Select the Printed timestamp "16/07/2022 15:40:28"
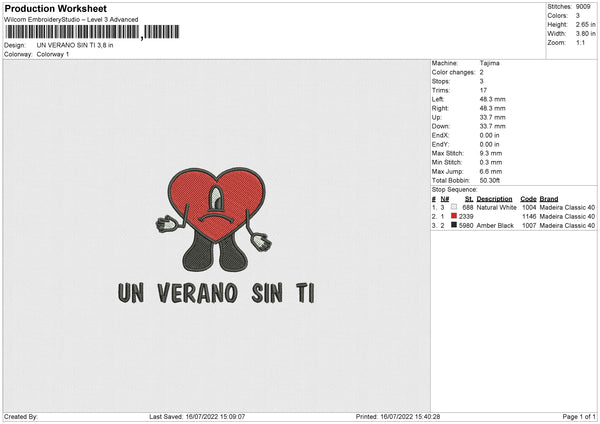The height and width of the screenshot is (424, 600). (x=410, y=417)
